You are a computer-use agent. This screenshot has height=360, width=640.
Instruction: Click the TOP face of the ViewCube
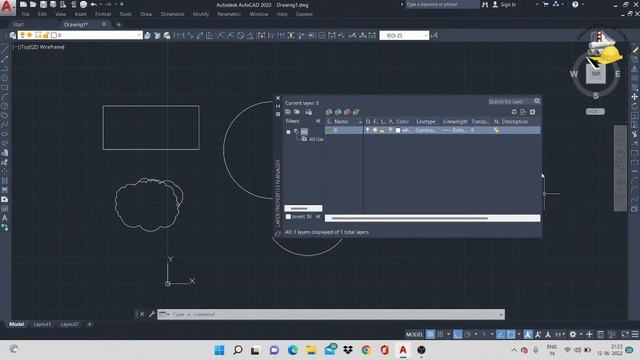596,74
